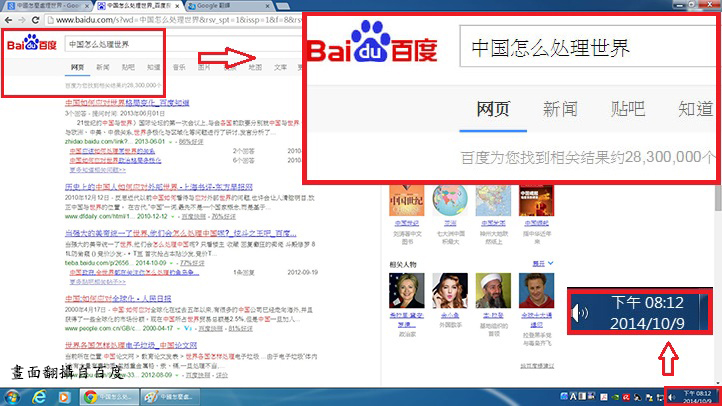Close the Google search browser tab
Viewport: 722px width, 406px height.
tap(86, 6)
